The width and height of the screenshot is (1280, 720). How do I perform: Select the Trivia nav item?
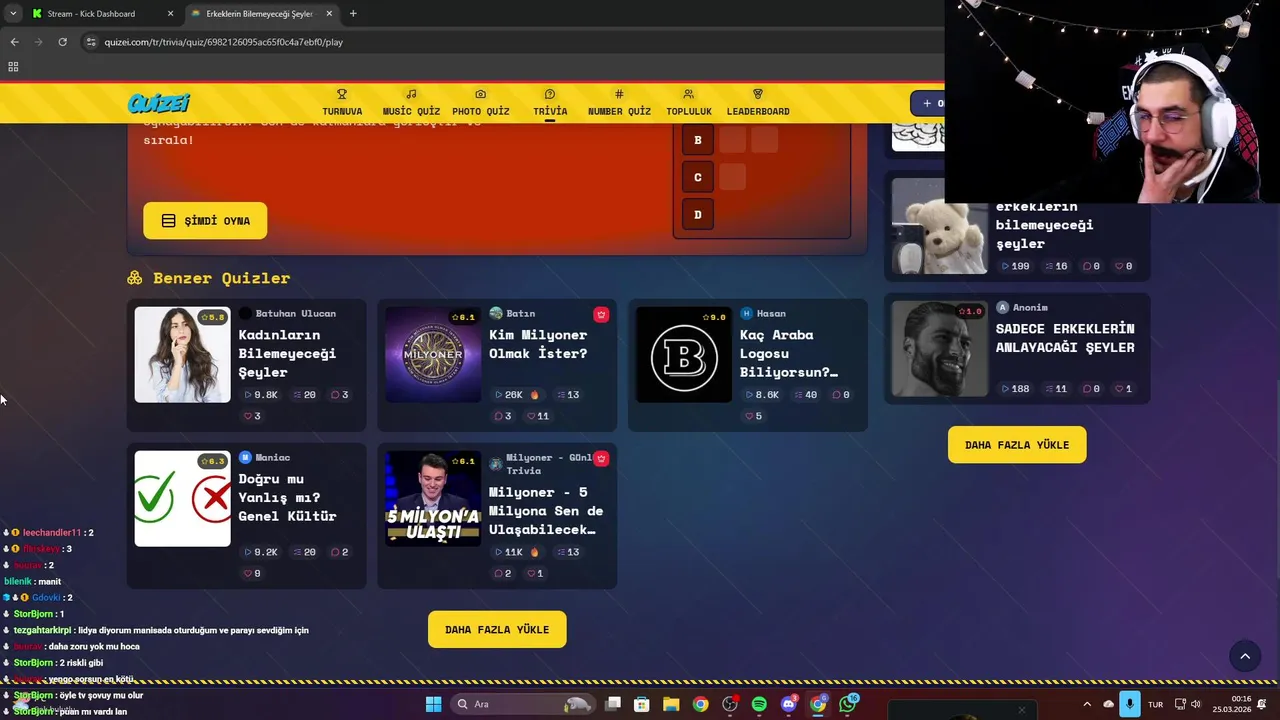tap(550, 103)
